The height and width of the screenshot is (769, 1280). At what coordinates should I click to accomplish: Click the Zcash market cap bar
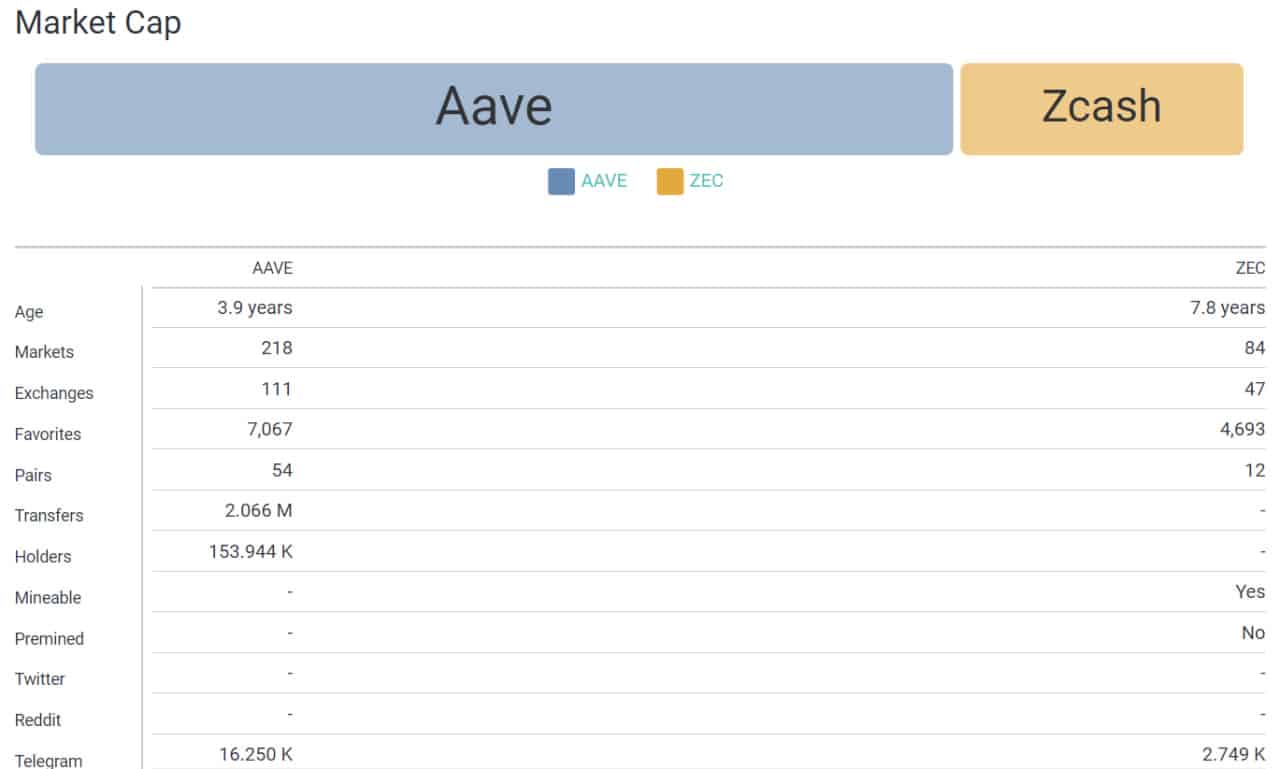click(x=1102, y=109)
